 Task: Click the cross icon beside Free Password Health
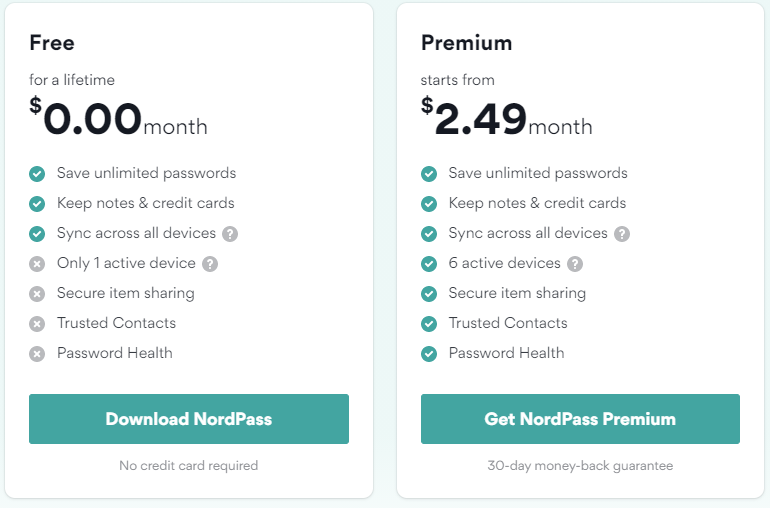(x=37, y=354)
